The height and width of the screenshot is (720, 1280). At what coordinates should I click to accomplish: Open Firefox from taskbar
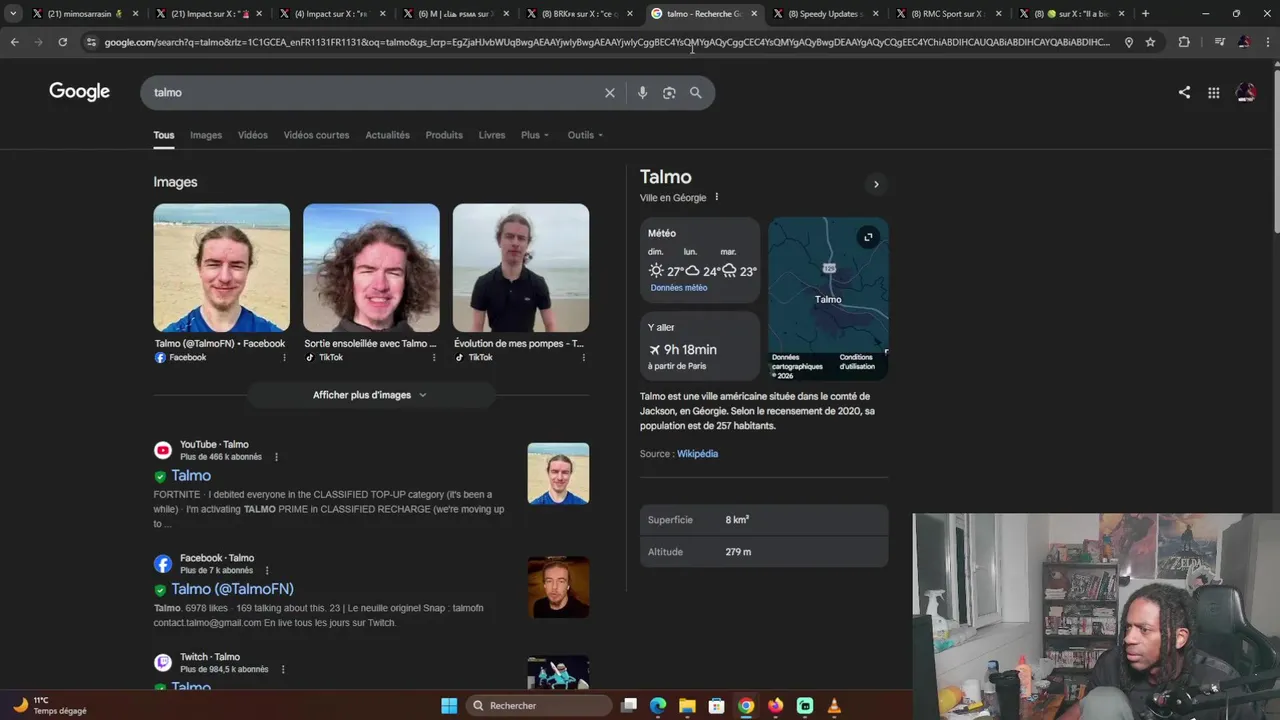775,705
